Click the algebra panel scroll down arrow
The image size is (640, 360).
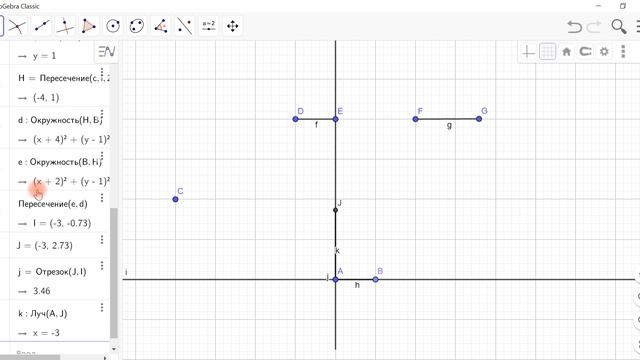pyautogui.click(x=114, y=349)
